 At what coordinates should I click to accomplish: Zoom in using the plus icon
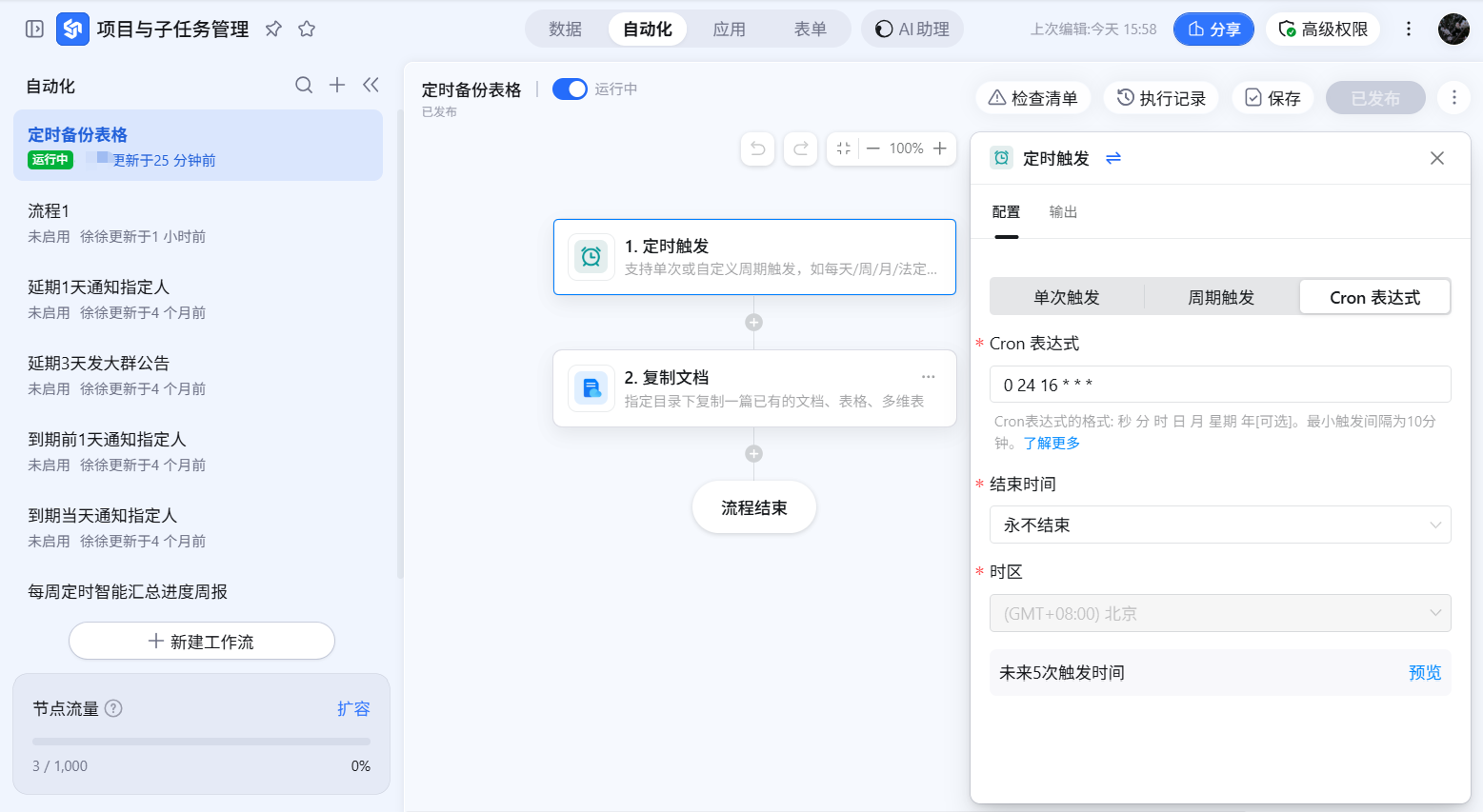[940, 149]
